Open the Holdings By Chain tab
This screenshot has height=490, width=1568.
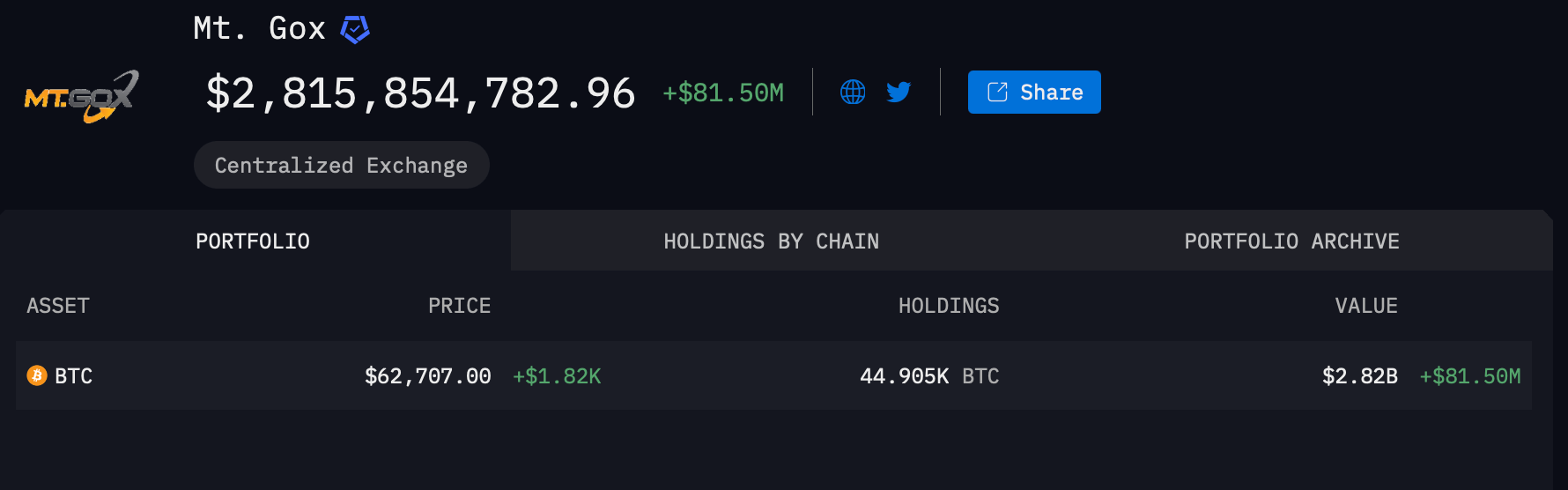[x=771, y=241]
